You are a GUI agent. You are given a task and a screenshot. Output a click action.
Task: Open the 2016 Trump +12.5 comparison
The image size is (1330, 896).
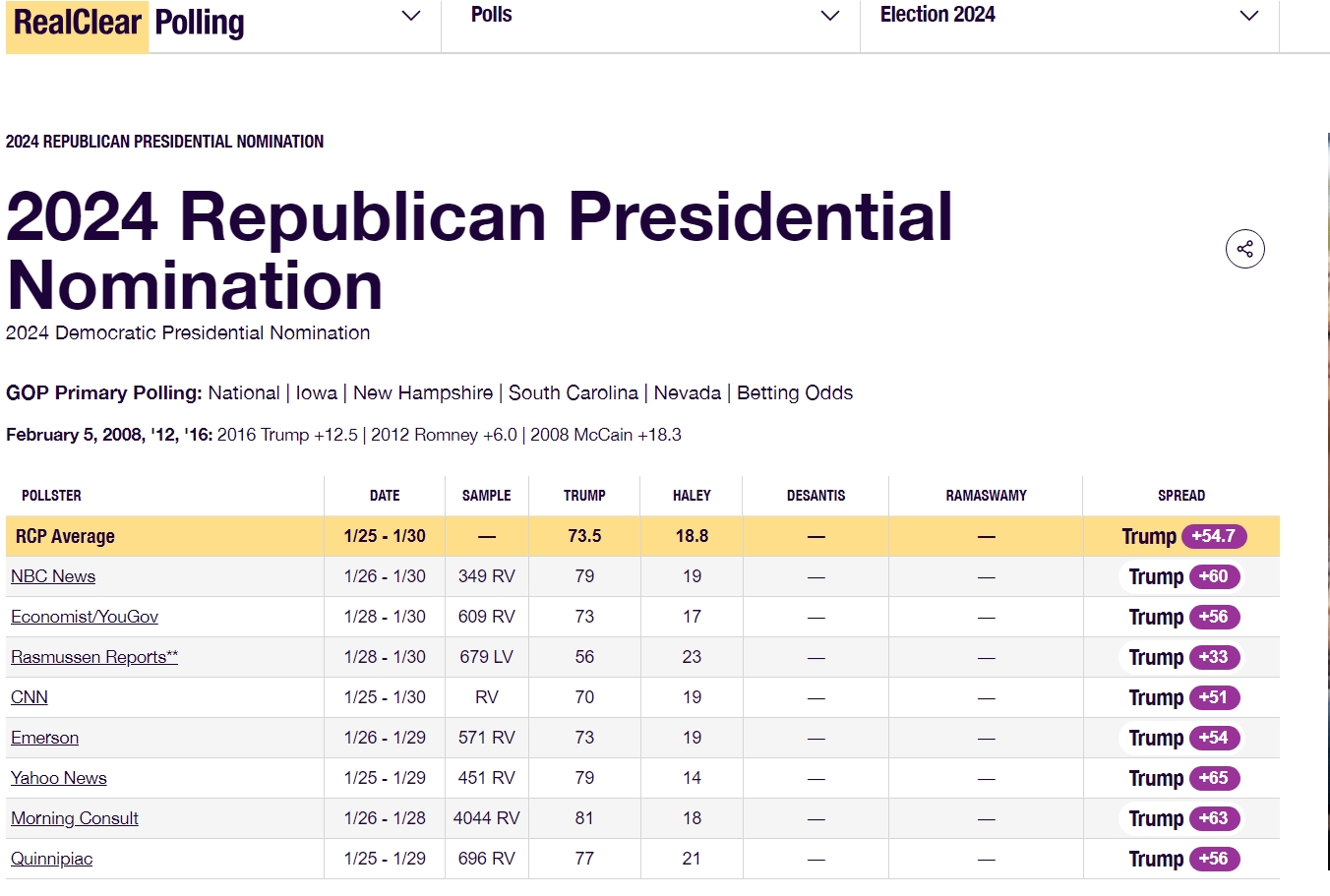point(287,435)
